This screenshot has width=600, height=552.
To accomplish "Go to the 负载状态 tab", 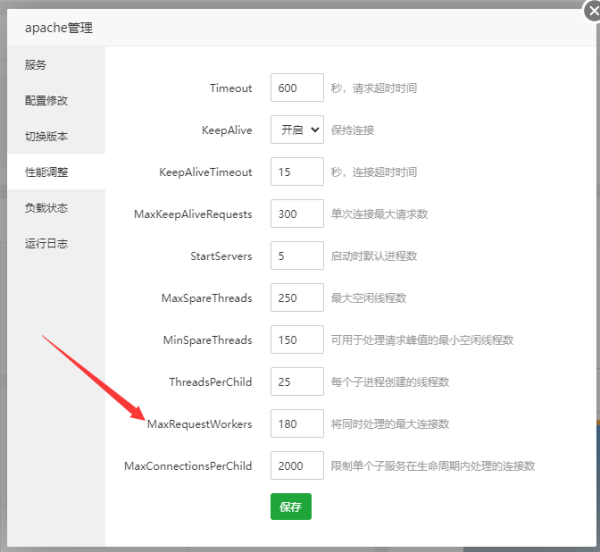I will tap(46, 208).
